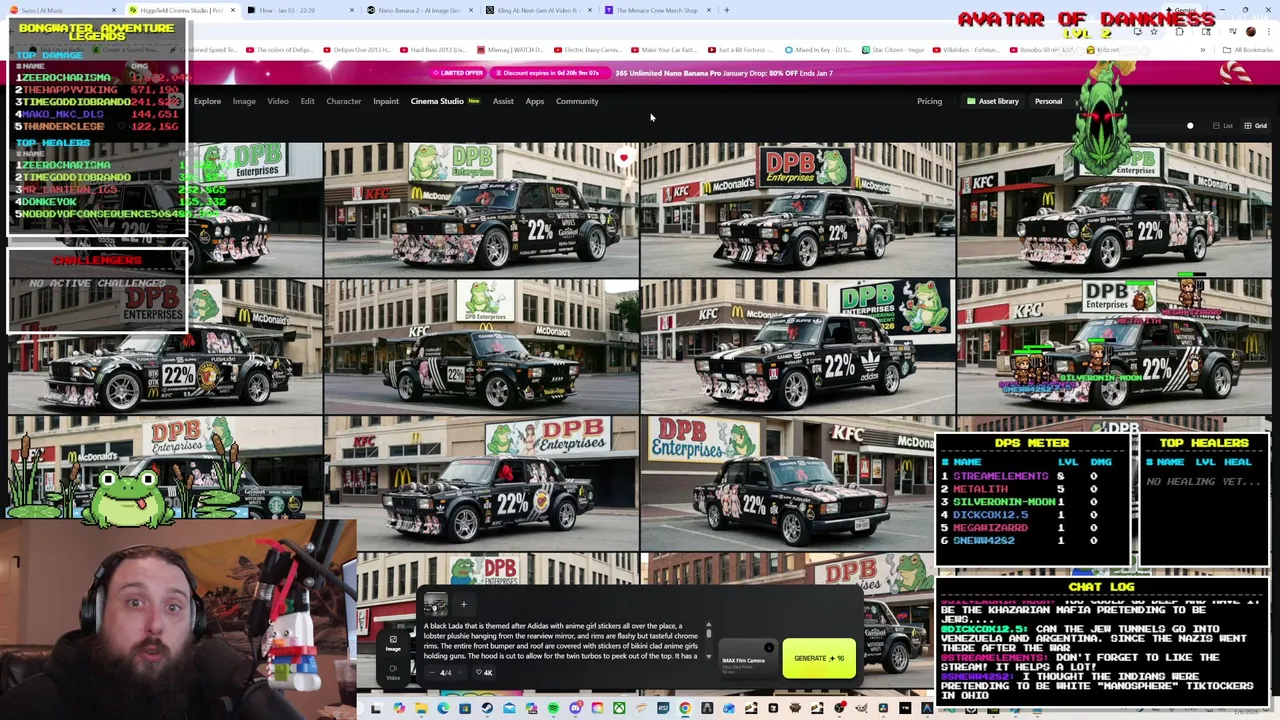Screen dimensions: 1280x720
Task: Open the third car image in top row
Action: click(798, 208)
